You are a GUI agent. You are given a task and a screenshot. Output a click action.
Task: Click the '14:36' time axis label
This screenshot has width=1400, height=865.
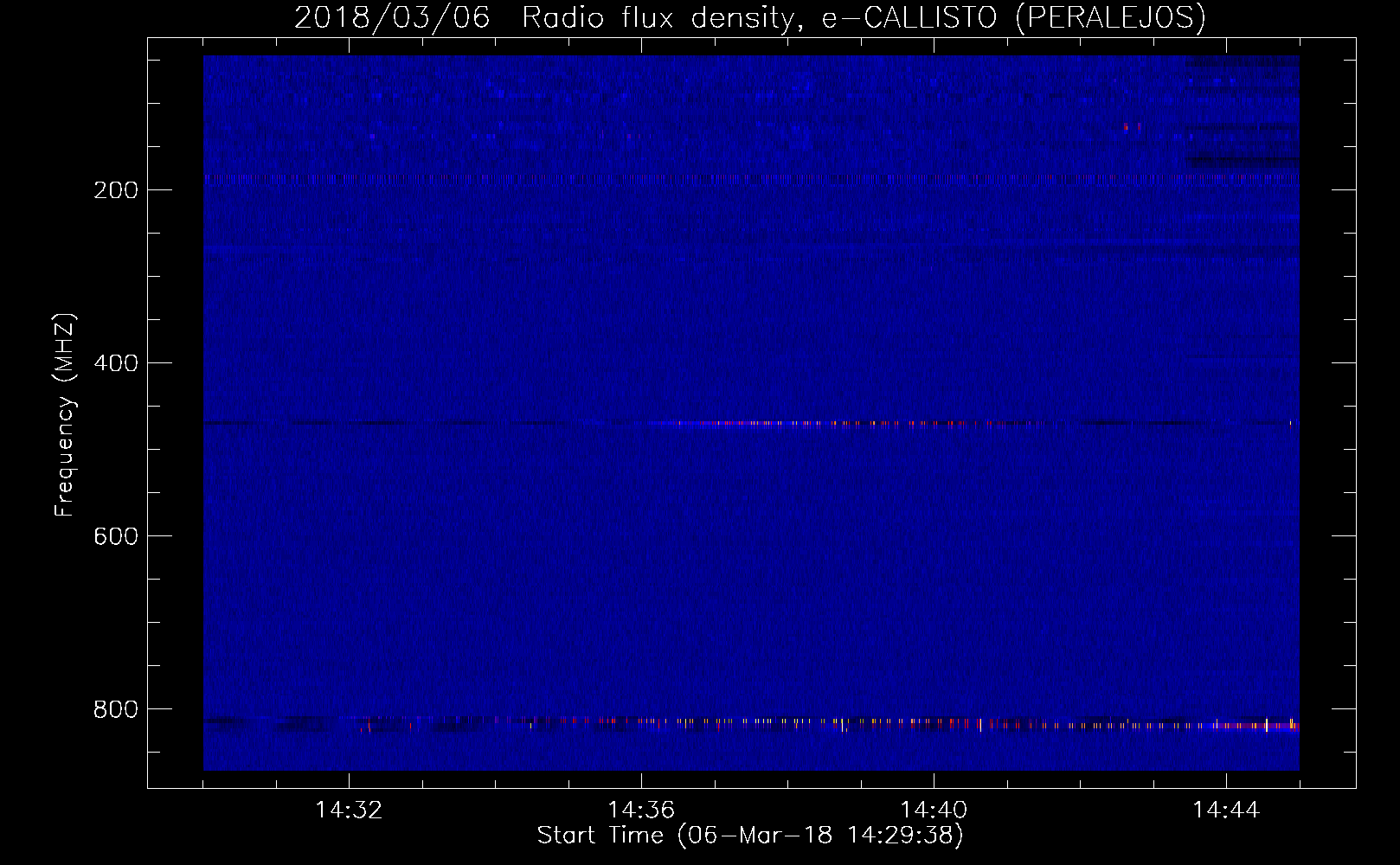tap(641, 811)
